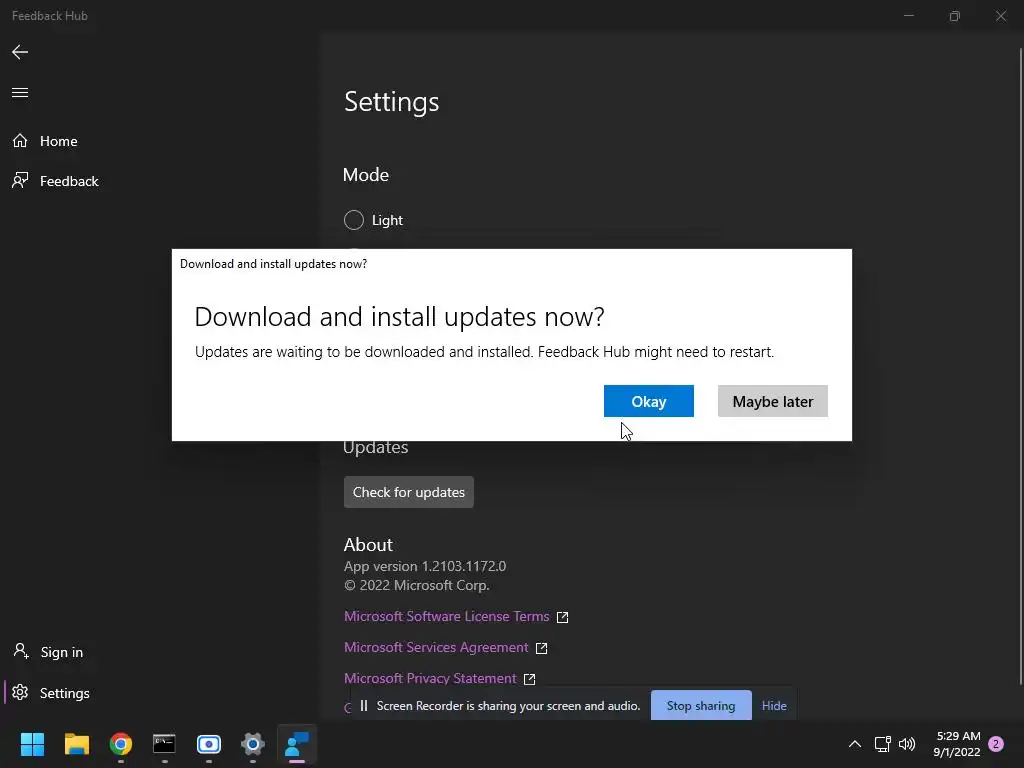The image size is (1024, 768).
Task: Open the network status tray icon
Action: point(882,744)
